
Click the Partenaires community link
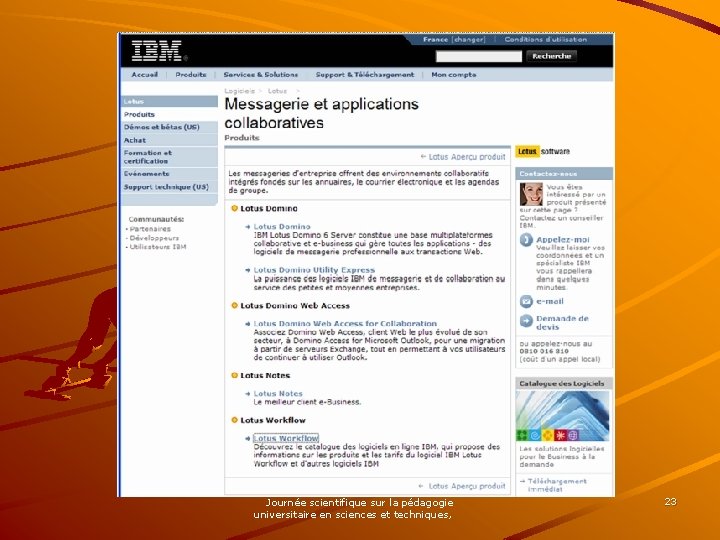click(x=150, y=229)
